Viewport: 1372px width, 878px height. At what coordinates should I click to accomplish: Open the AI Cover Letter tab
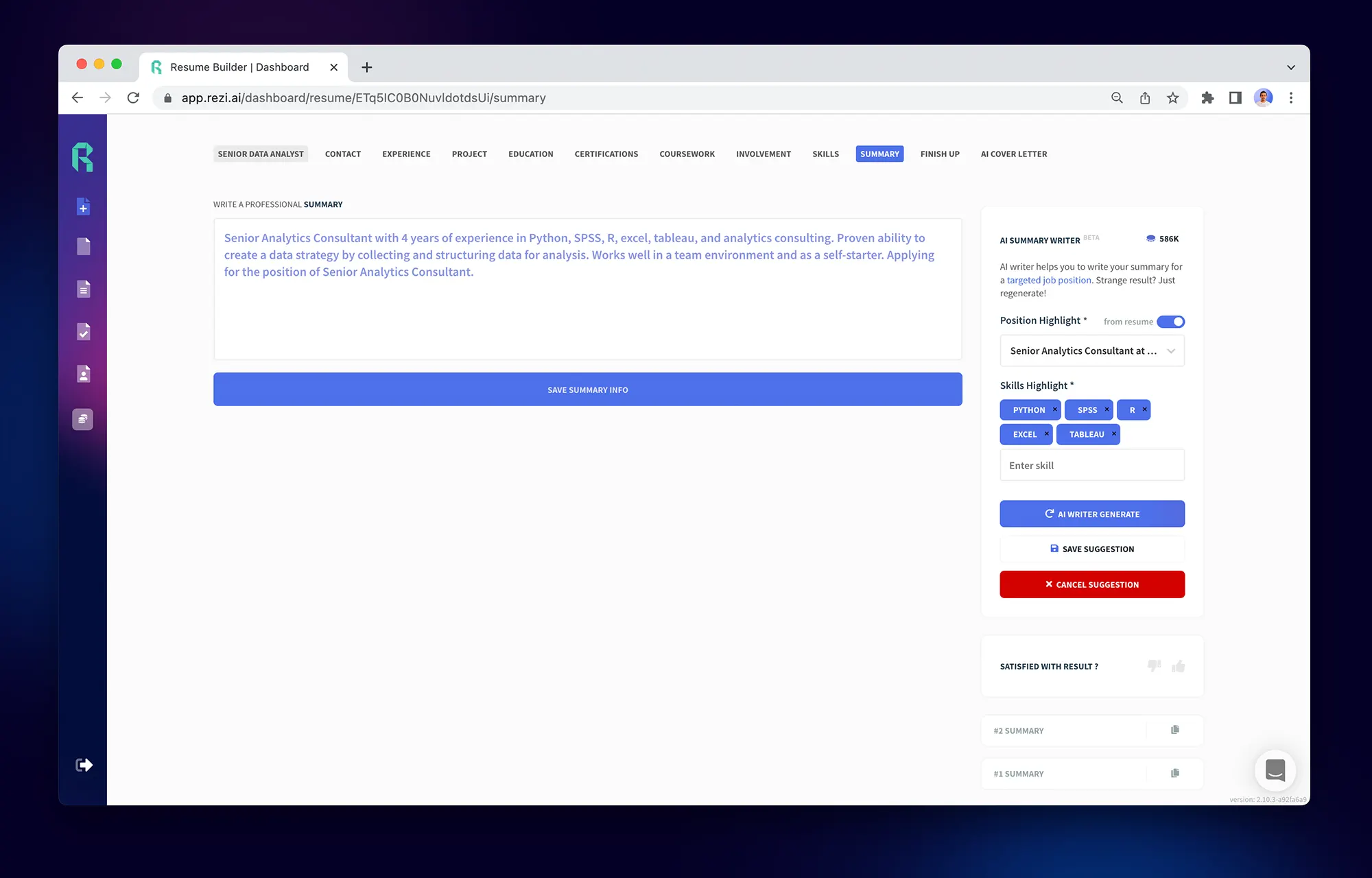[x=1014, y=154]
